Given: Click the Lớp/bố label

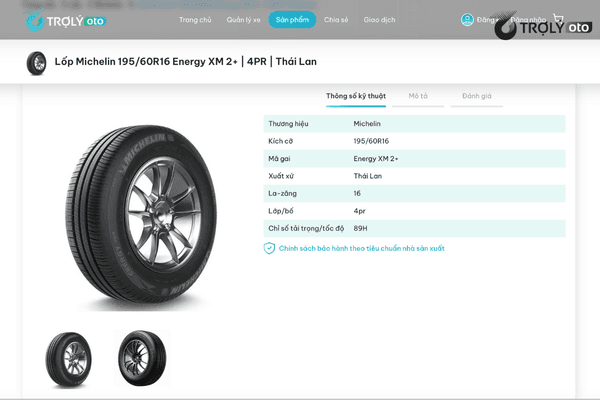Looking at the screenshot, I should [x=281, y=211].
